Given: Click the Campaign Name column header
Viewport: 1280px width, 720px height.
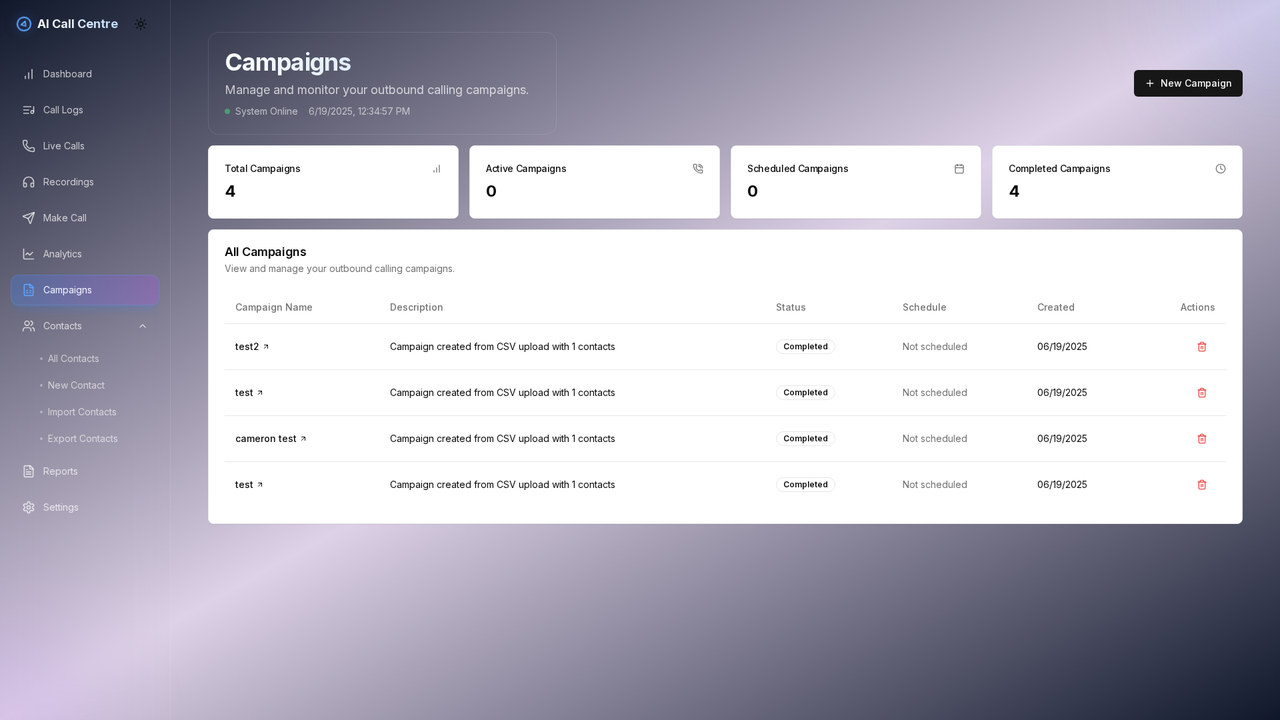Looking at the screenshot, I should coord(274,307).
